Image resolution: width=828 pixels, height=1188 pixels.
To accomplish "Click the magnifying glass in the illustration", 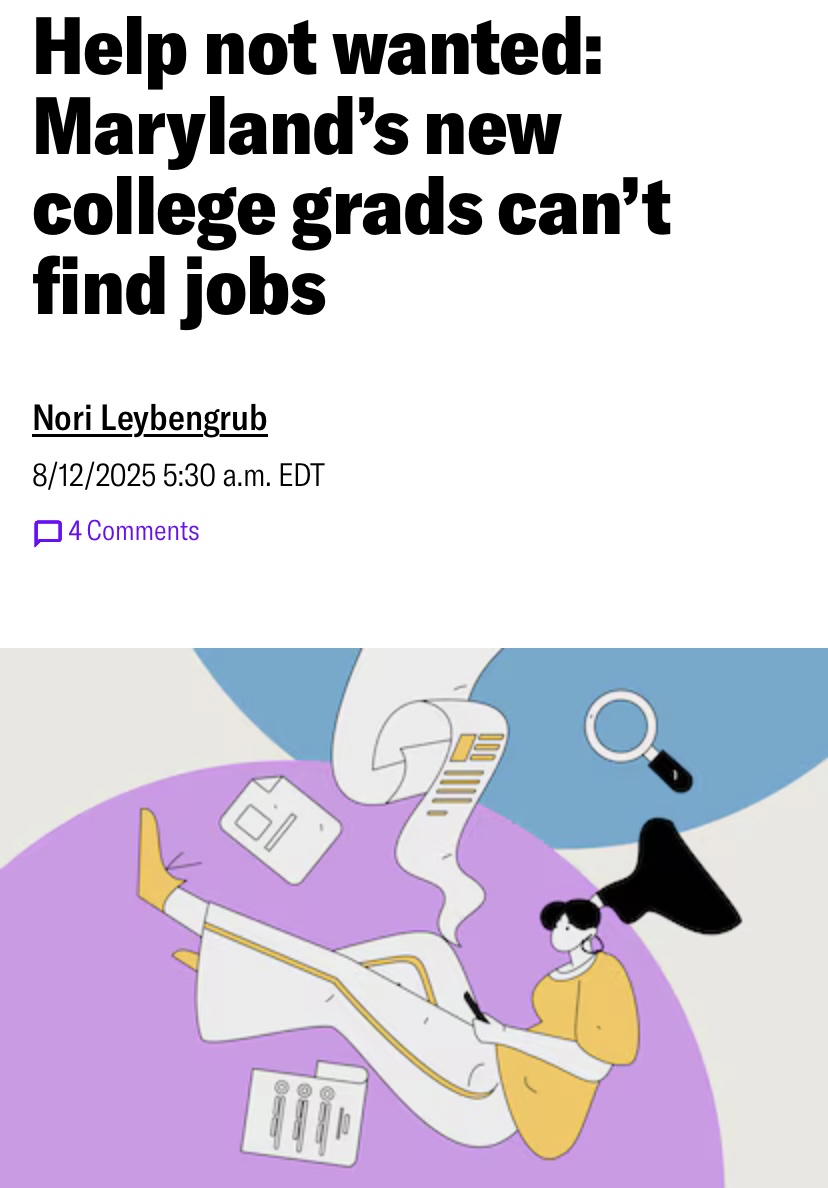I will (625, 728).
